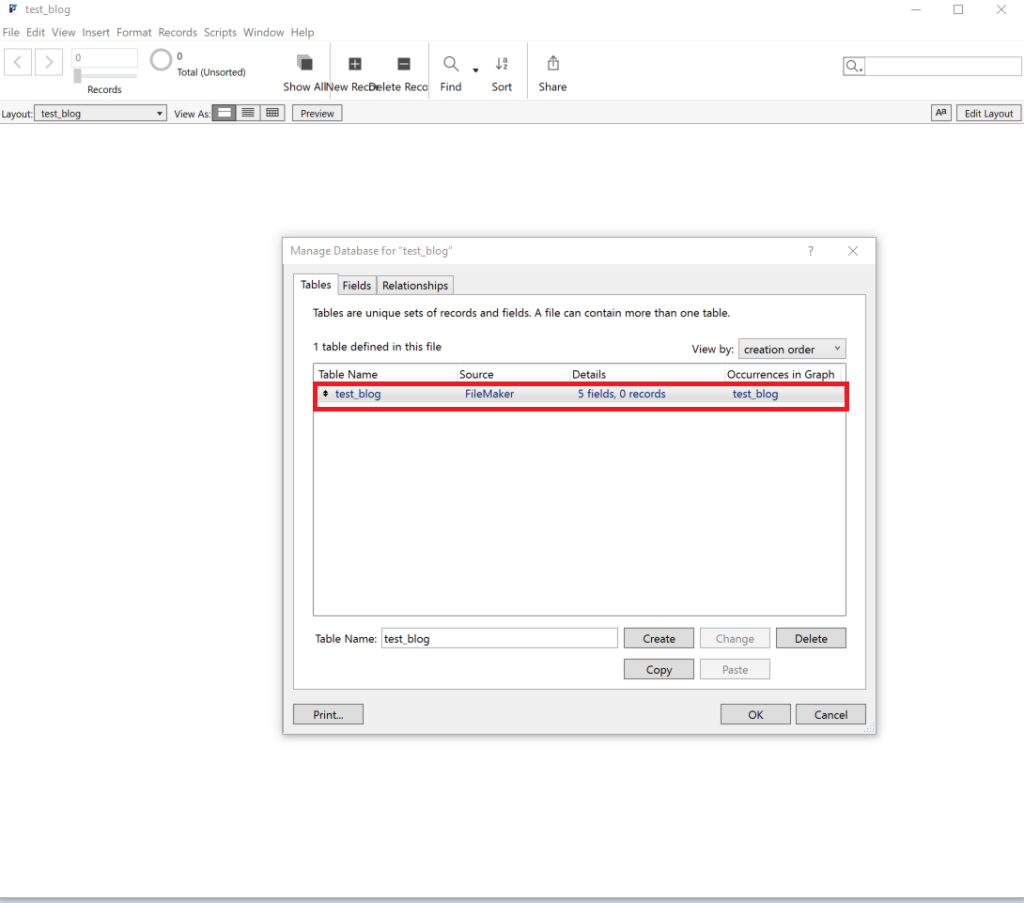The height and width of the screenshot is (903, 1024).
Task: Toggle Table view in the View As bar
Action: pos(272,112)
